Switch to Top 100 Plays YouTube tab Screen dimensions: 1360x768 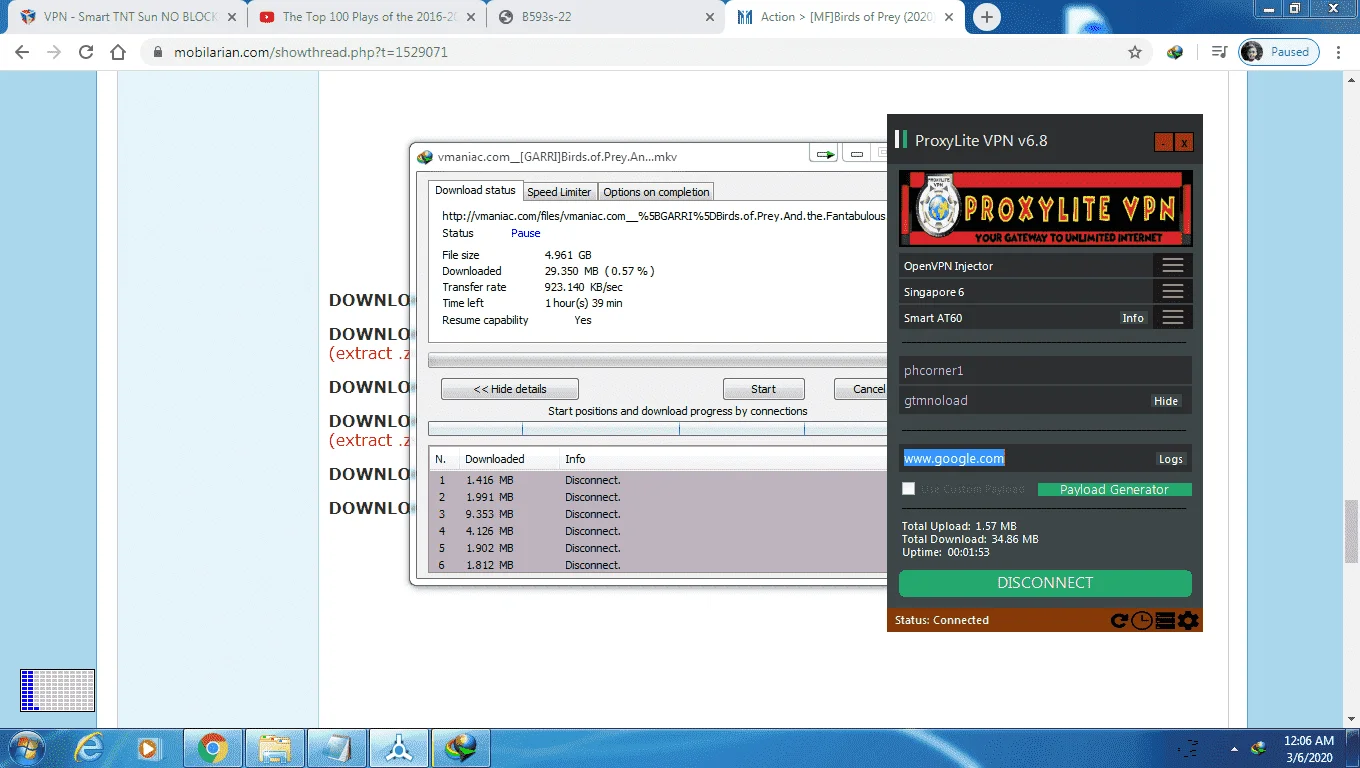click(x=367, y=17)
